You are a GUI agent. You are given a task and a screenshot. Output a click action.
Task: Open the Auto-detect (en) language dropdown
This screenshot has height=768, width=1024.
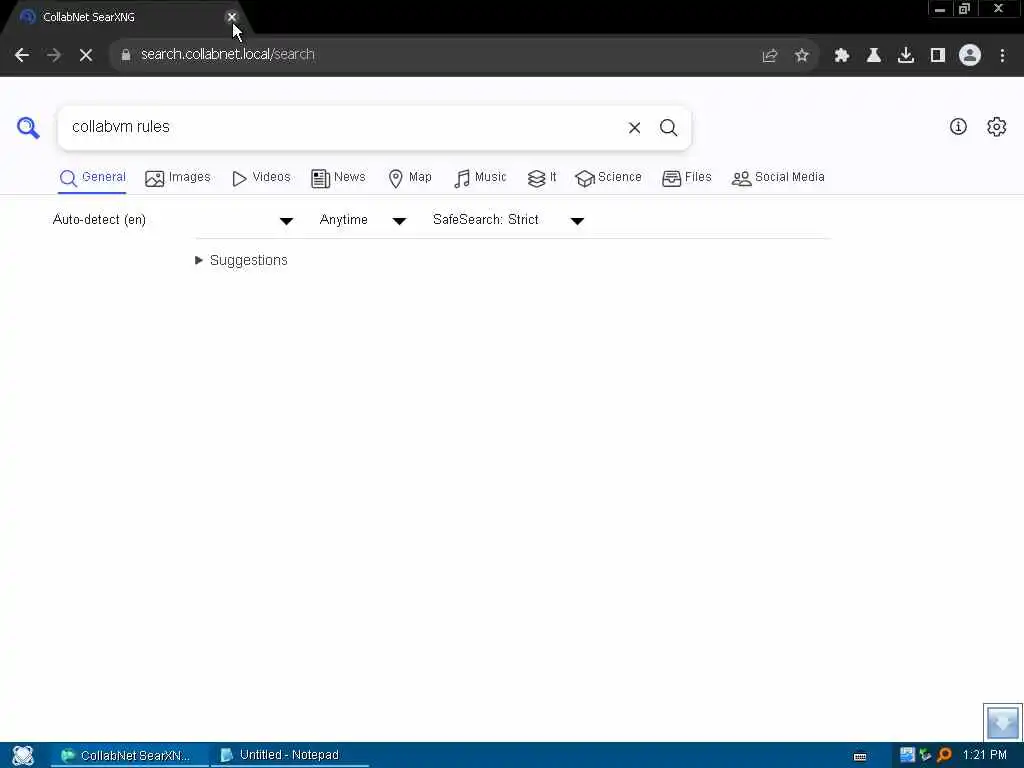coord(172,220)
